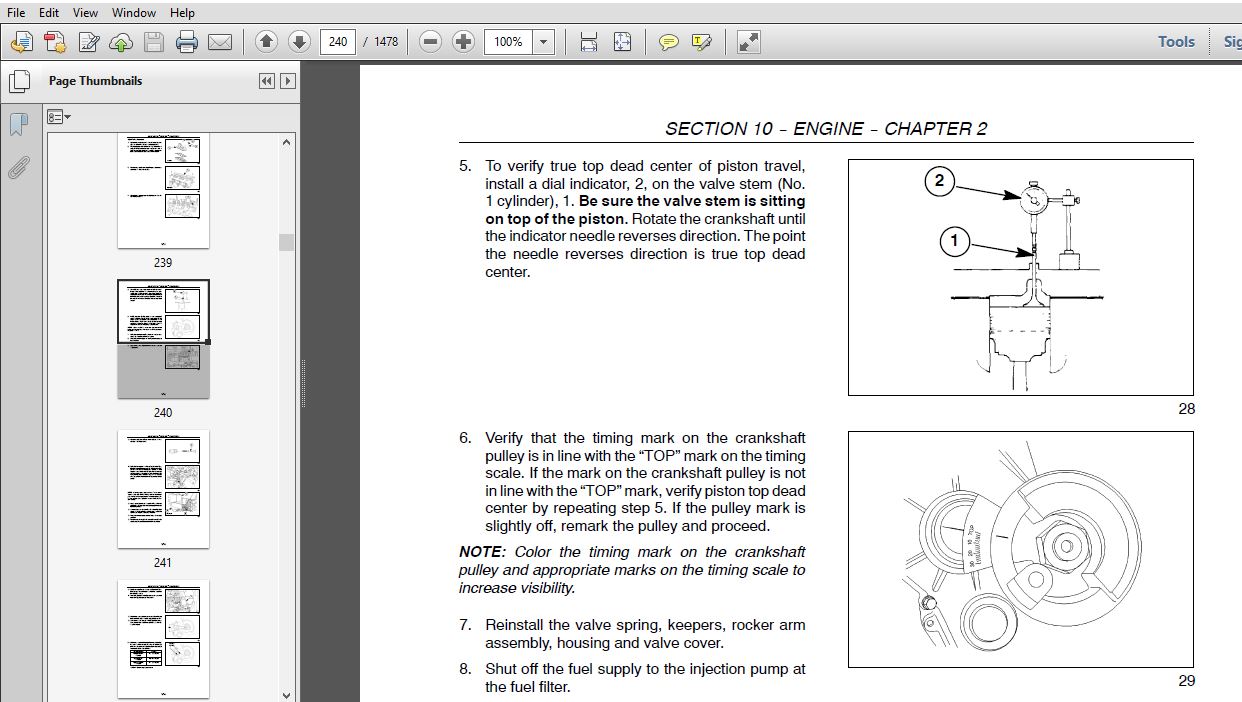
Task: Click the 'NOTE:' italic paragraph label
Action: pos(483,552)
